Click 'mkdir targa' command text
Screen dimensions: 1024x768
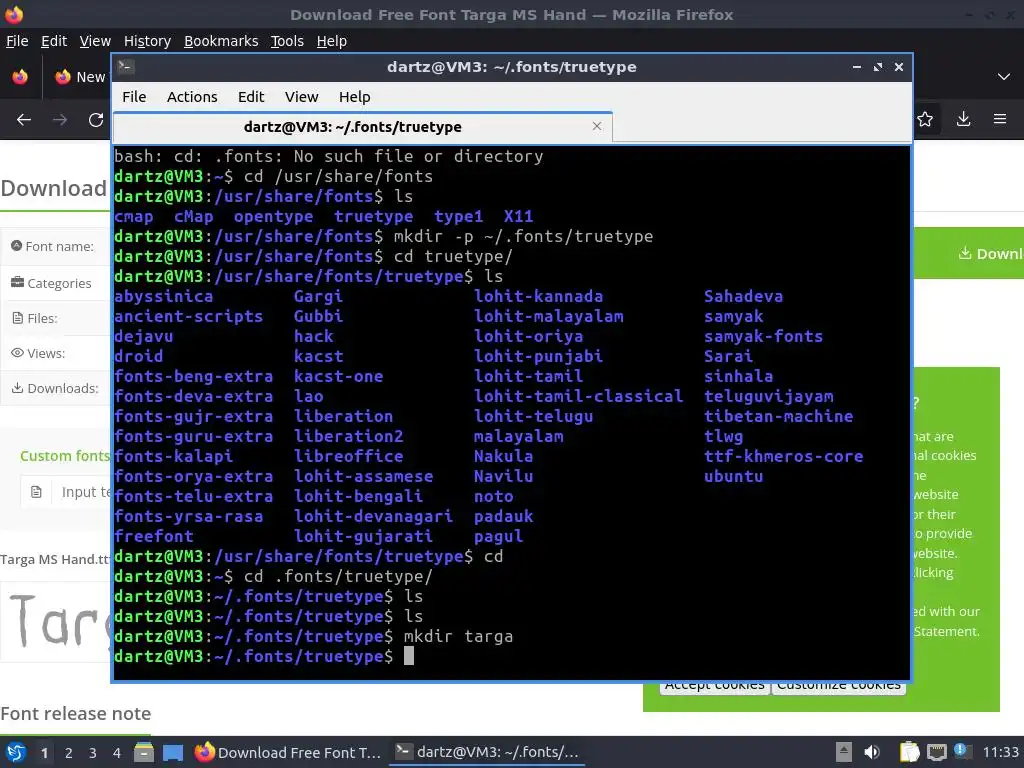pos(458,636)
